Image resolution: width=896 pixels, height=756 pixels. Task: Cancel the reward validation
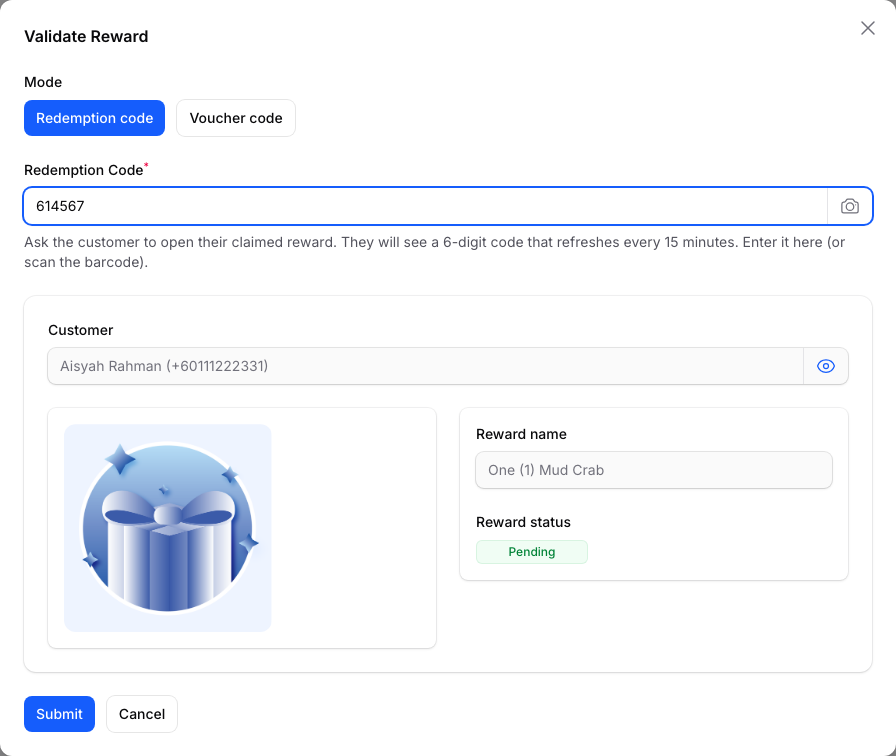[x=142, y=714]
